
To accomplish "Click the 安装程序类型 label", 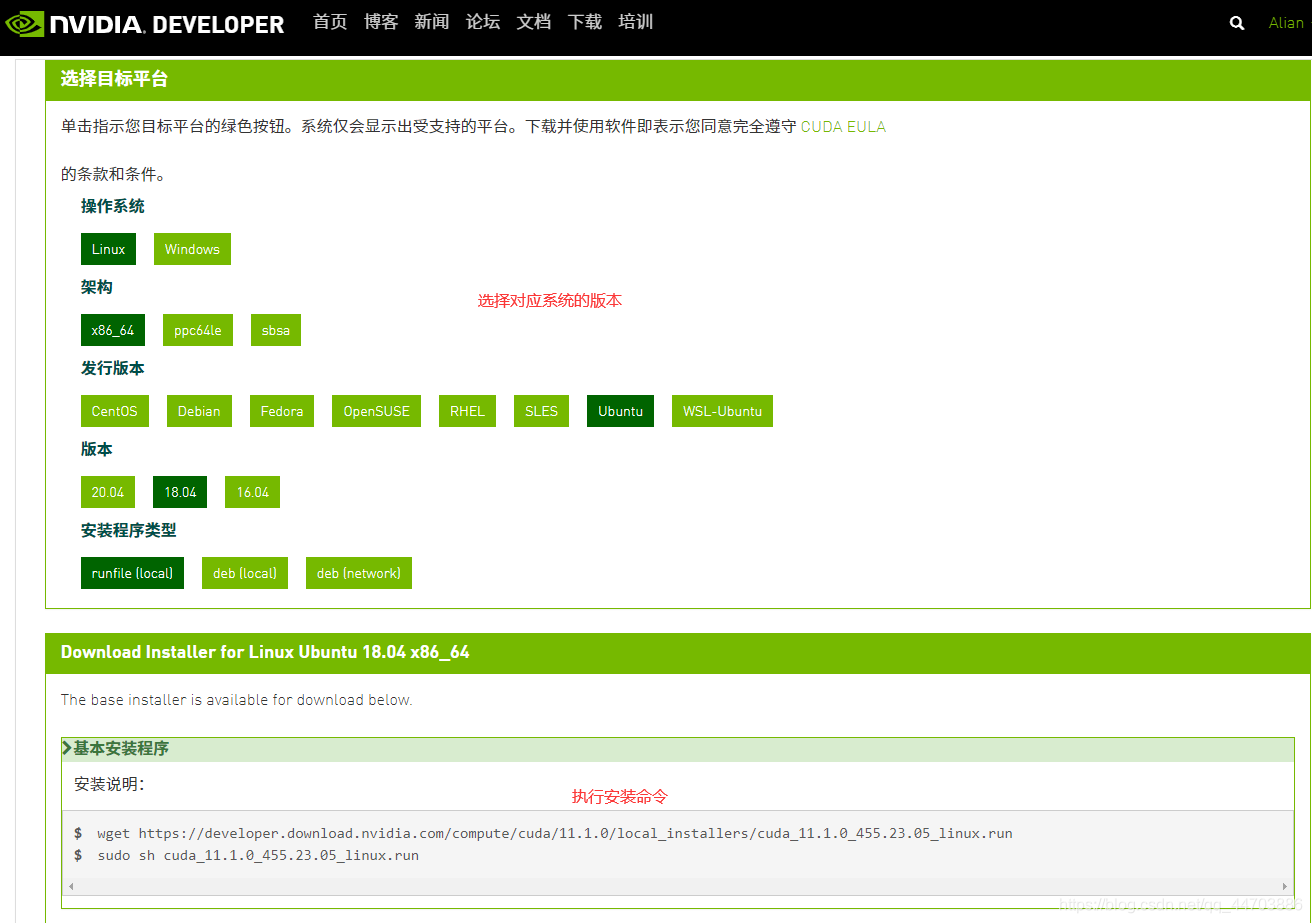I will point(129,530).
